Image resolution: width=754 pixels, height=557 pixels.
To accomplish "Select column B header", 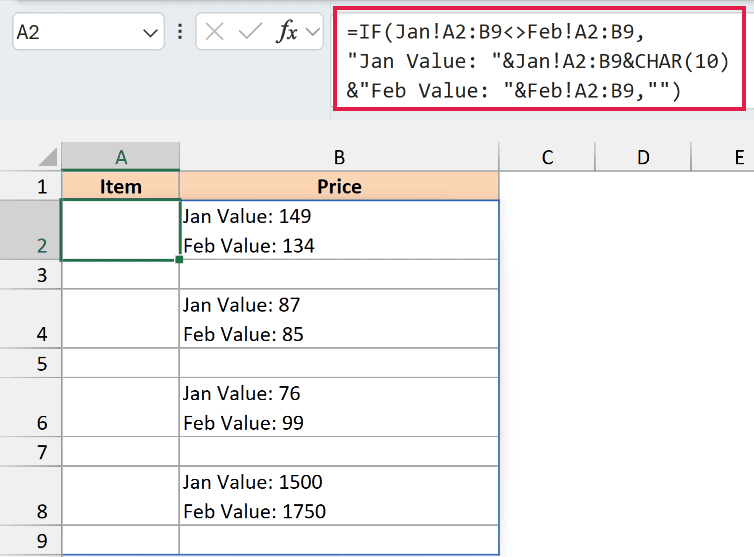I will pyautogui.click(x=339, y=157).
